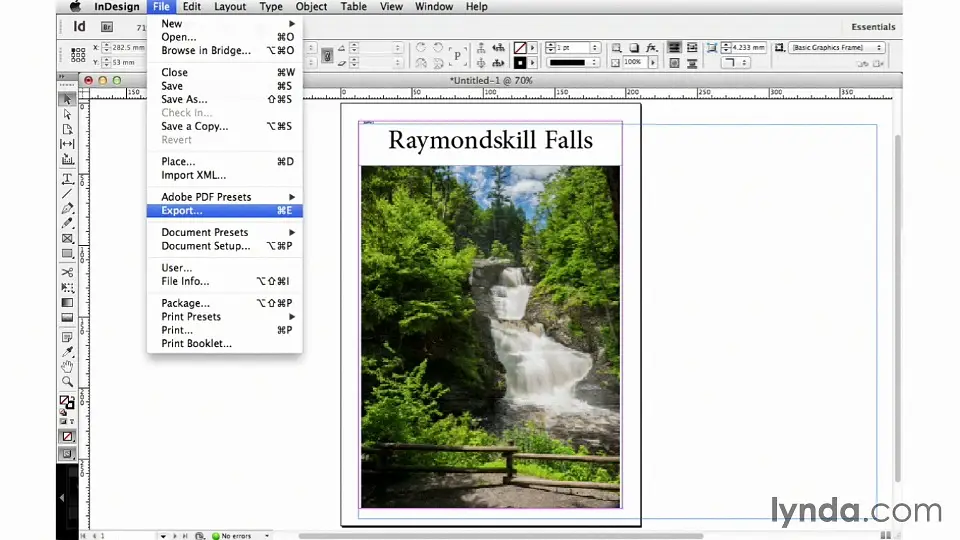Viewport: 960px width, 540px height.
Task: Open the Window menu
Action: (x=434, y=7)
